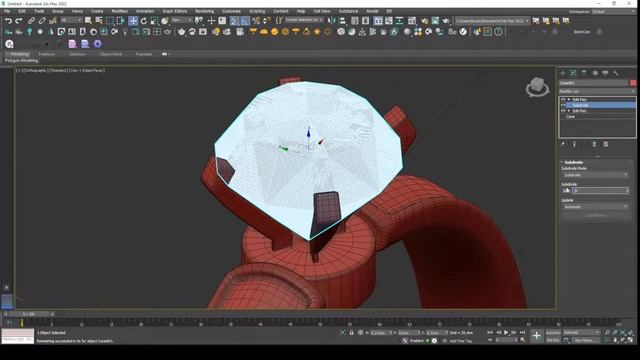Open the Create Selection Set dropdown

tap(304, 20)
